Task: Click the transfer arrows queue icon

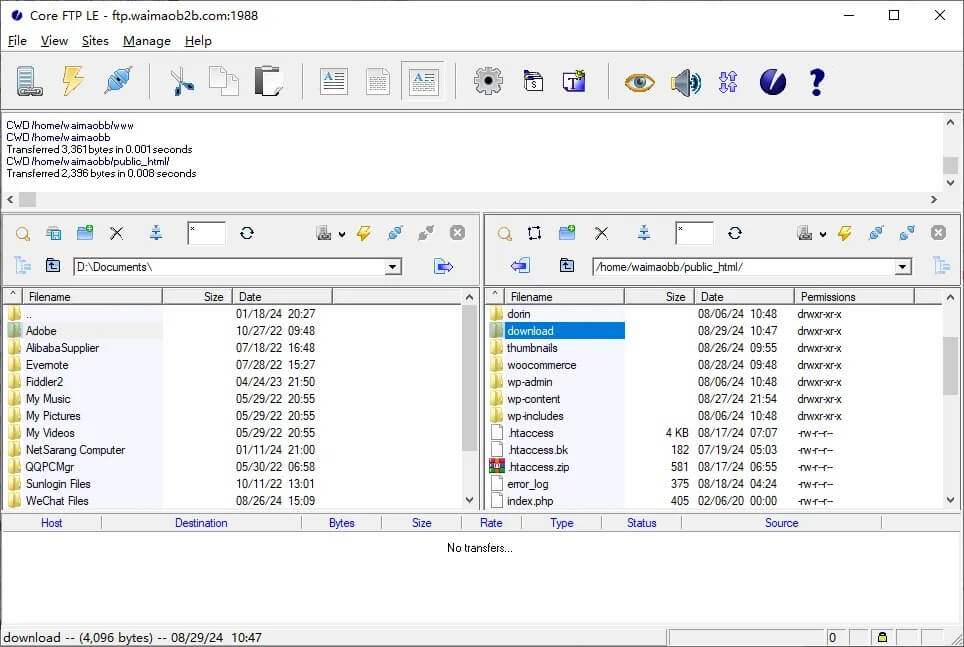Action: pos(728,82)
